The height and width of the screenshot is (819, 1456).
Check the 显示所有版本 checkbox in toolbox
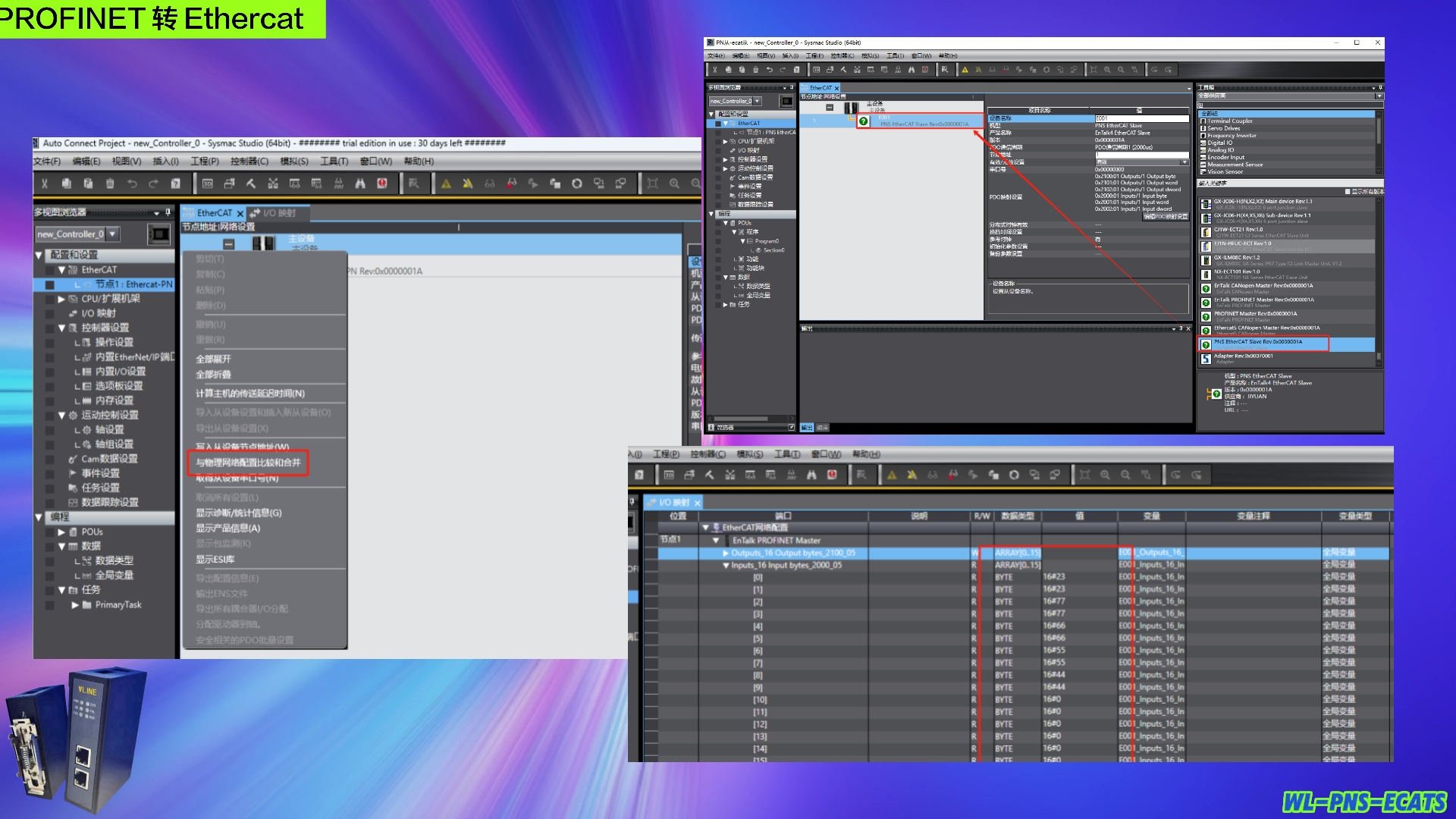1348,192
